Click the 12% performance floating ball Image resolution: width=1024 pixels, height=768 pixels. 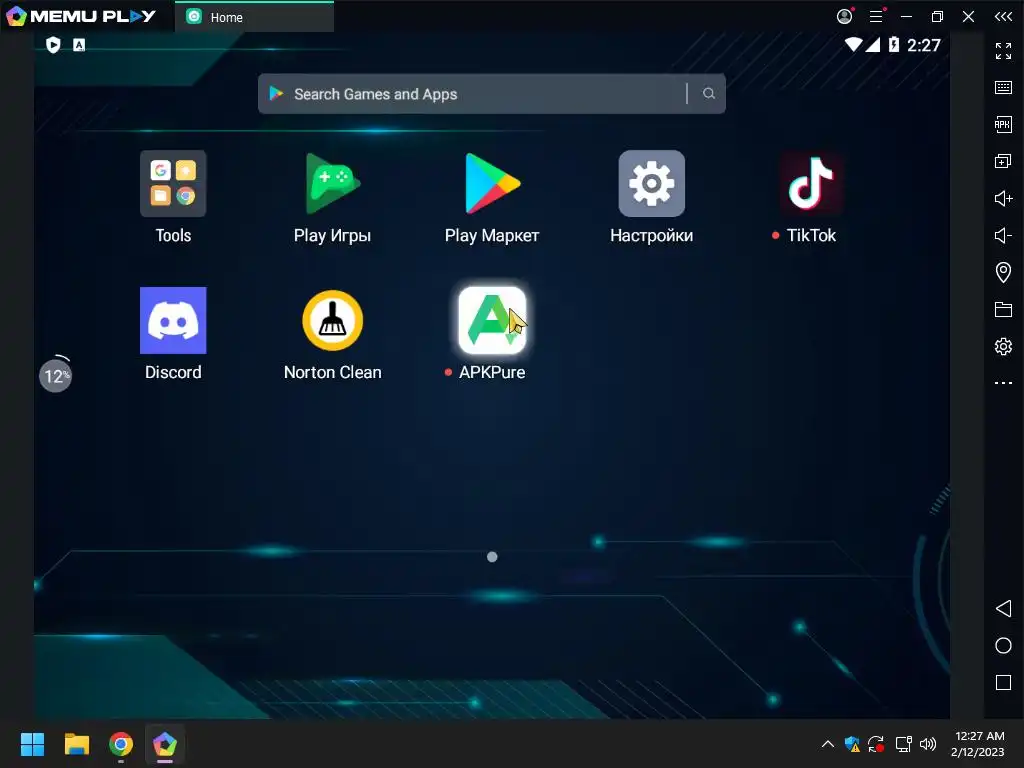pyautogui.click(x=56, y=375)
